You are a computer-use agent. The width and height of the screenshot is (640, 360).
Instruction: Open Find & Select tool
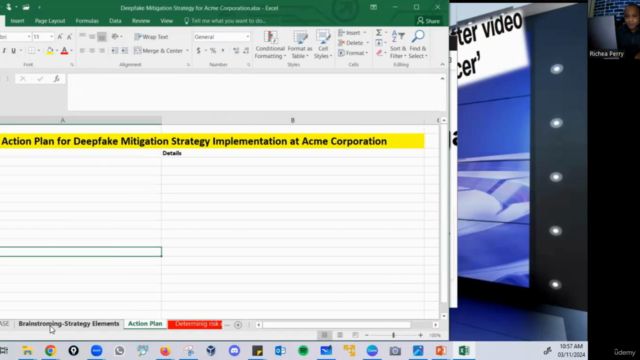pyautogui.click(x=418, y=44)
